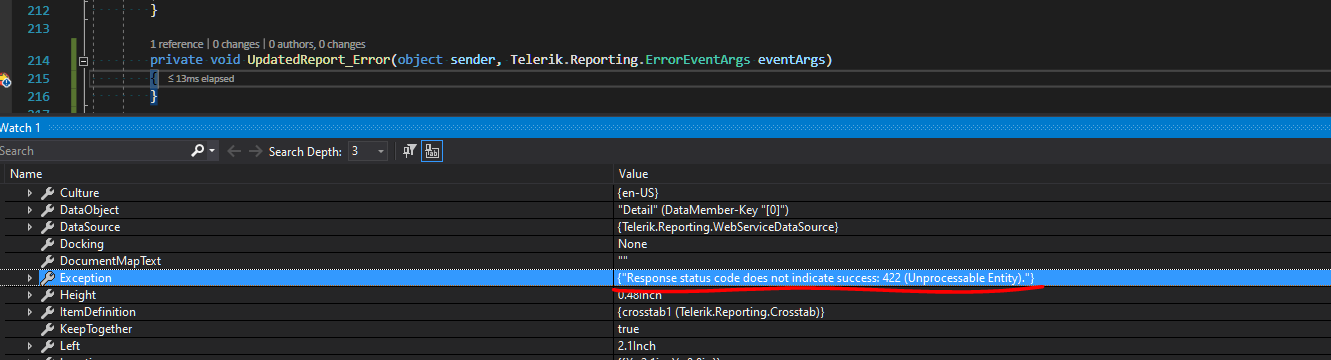Click the wrench icon beside Exception
This screenshot has height=360, width=1331.
tap(47, 278)
